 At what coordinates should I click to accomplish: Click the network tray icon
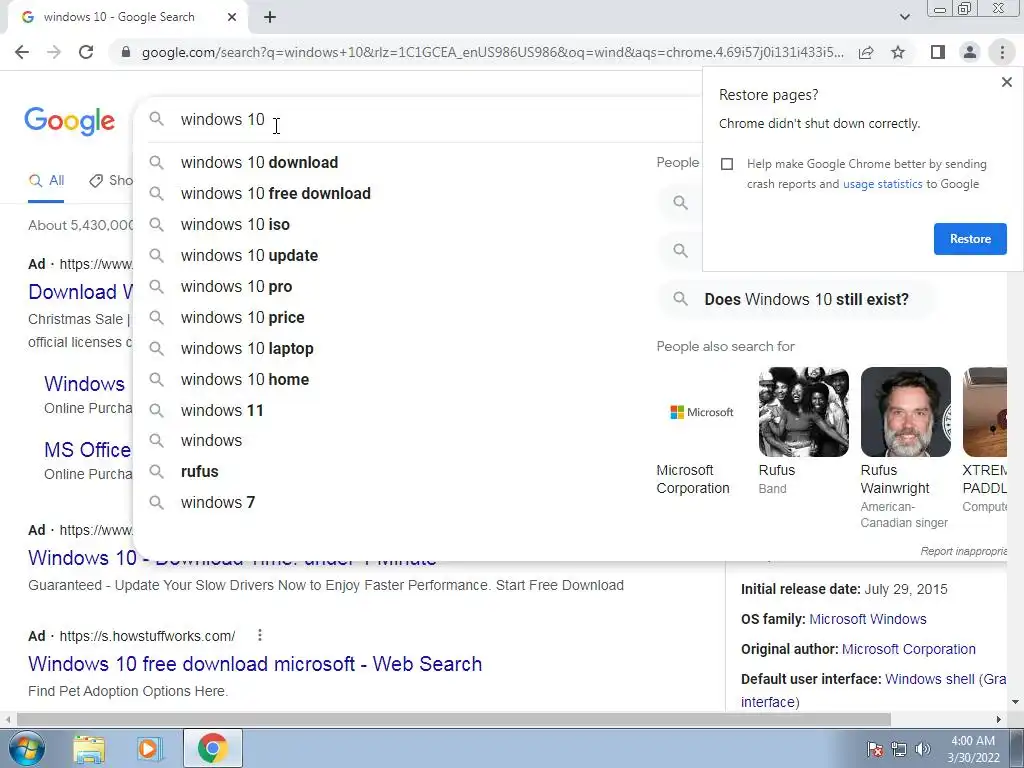pos(899,749)
